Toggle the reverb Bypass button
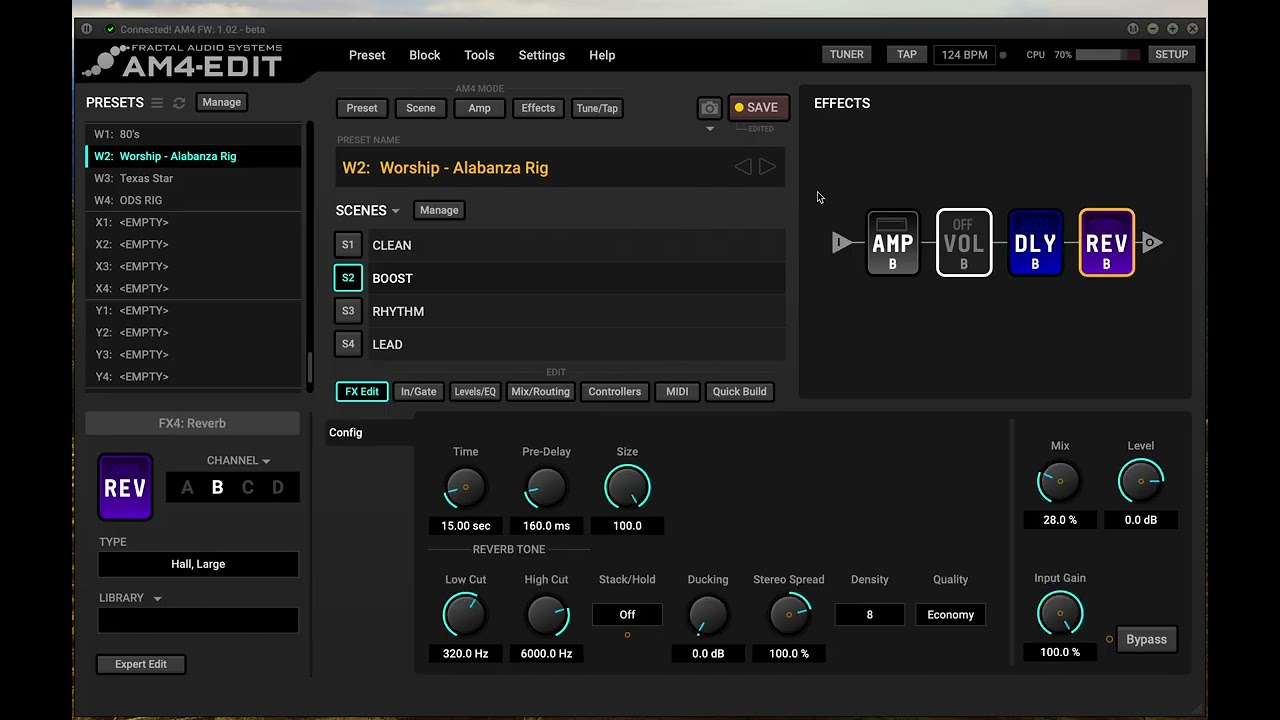Viewport: 1280px width, 720px height. pos(1146,639)
